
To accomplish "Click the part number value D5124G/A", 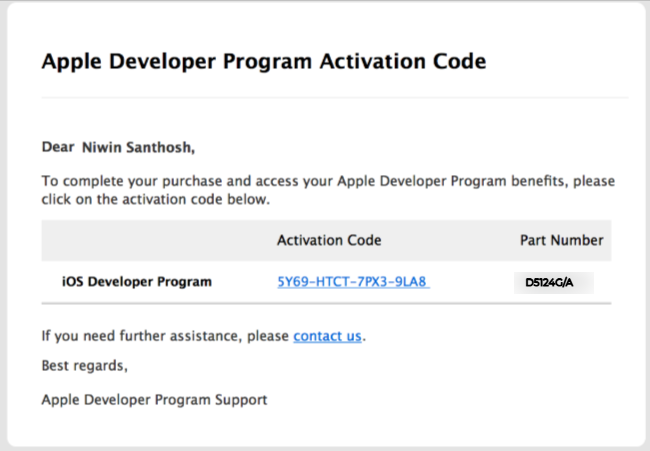I will click(x=552, y=283).
